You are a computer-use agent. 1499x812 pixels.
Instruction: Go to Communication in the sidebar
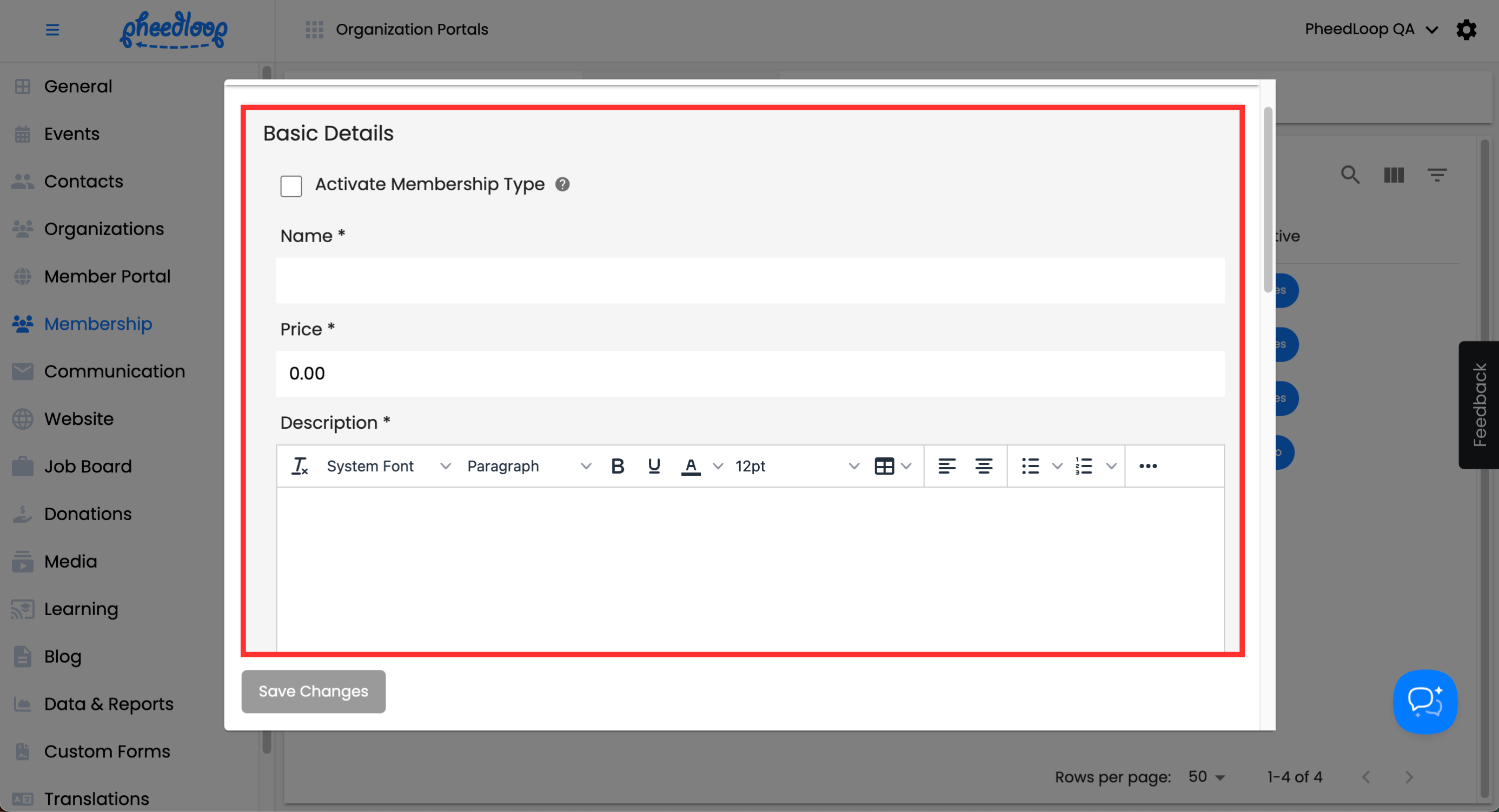tap(114, 371)
